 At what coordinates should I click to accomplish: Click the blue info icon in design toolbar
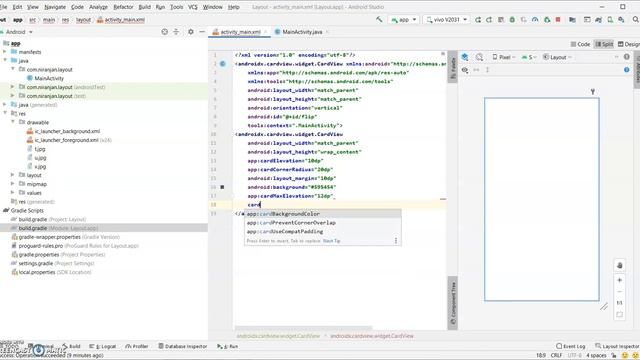point(627,70)
